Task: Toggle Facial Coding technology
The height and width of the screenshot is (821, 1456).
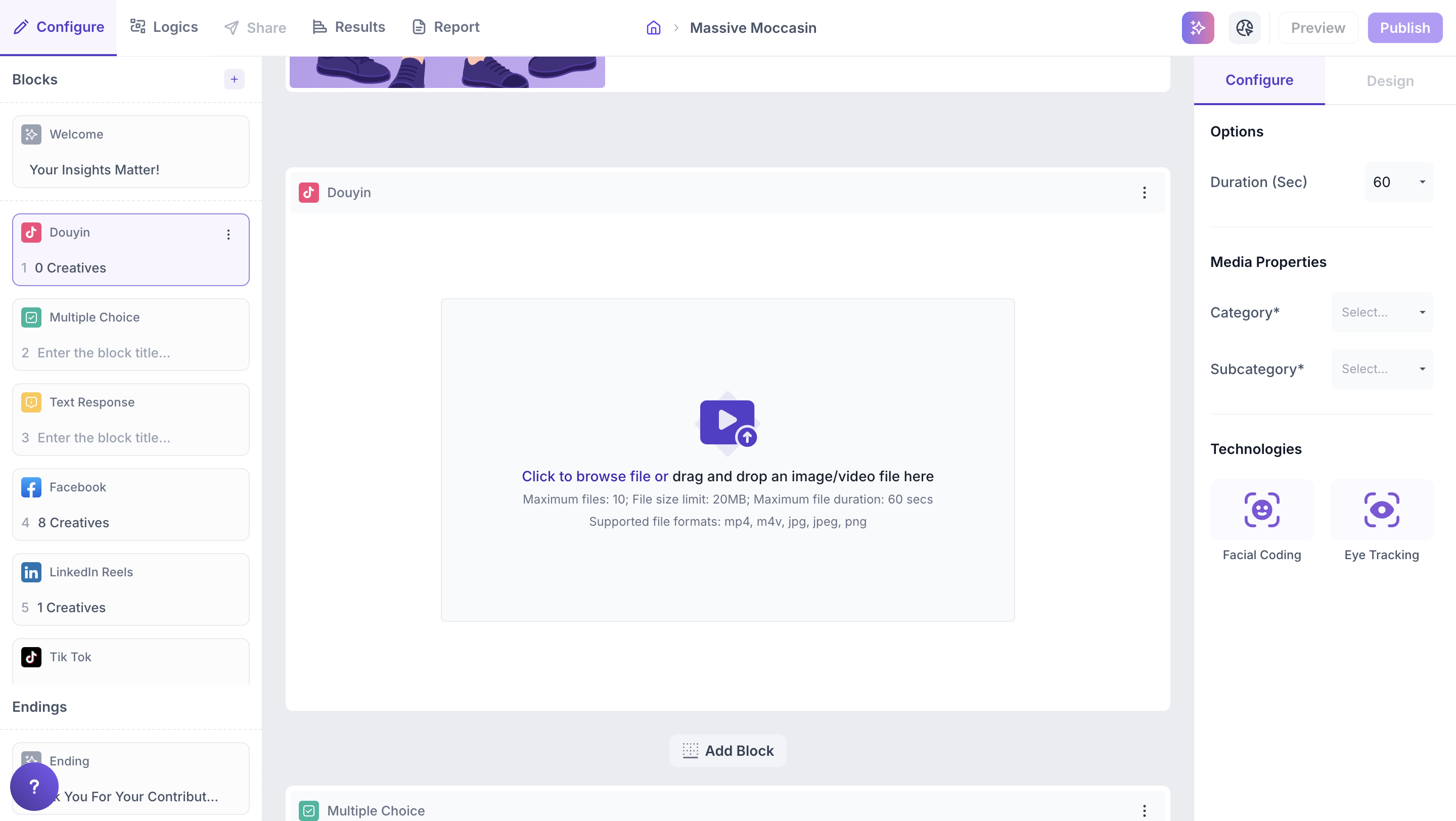Action: [1261, 510]
